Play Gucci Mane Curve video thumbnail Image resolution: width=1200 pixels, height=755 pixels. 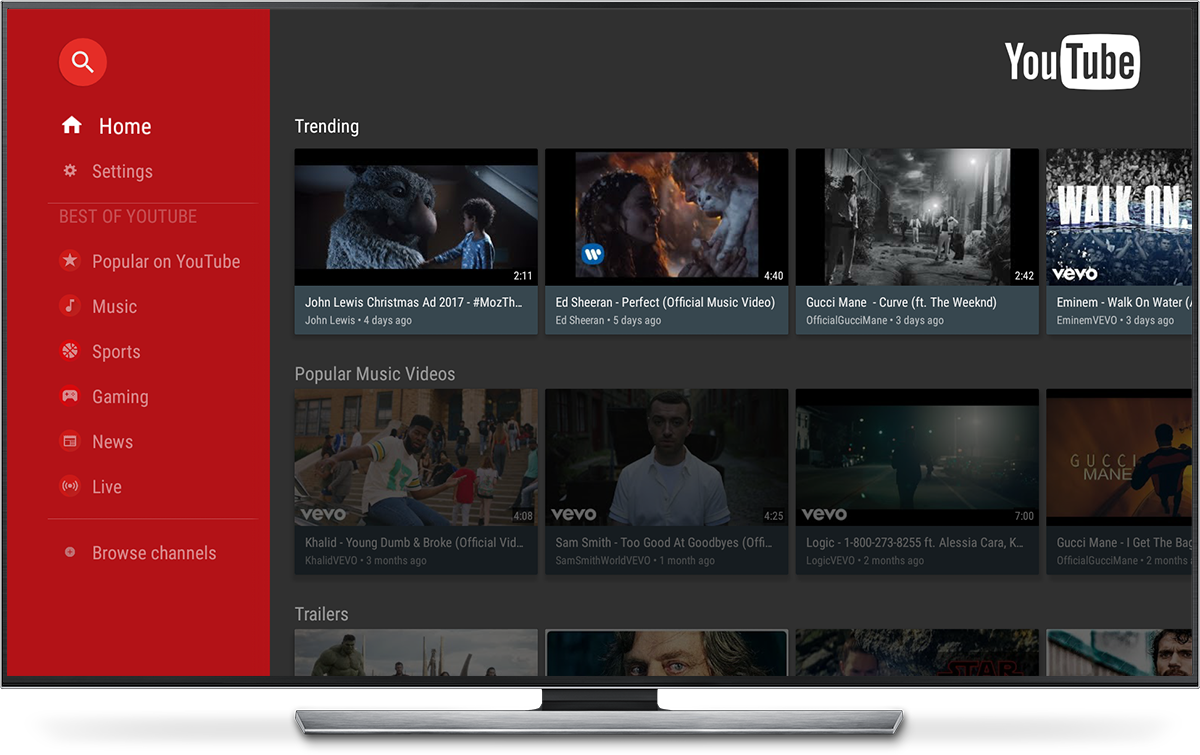click(917, 218)
